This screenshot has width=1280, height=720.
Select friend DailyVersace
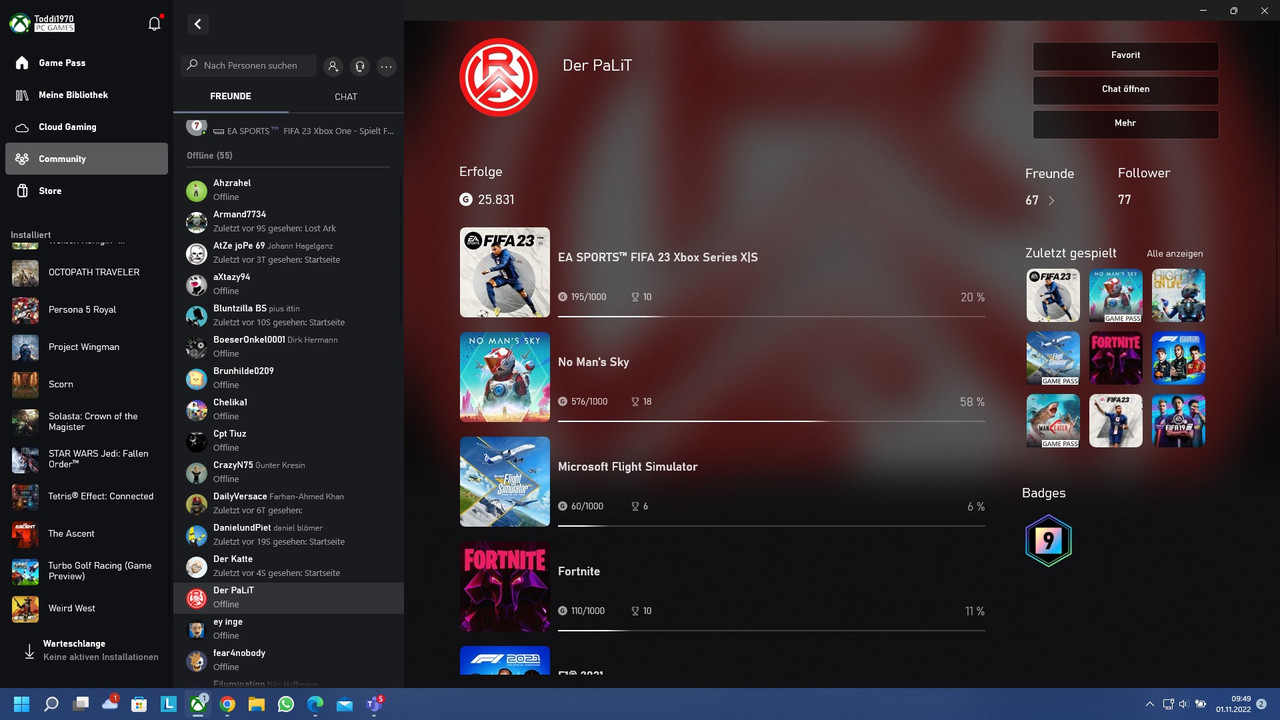click(288, 504)
